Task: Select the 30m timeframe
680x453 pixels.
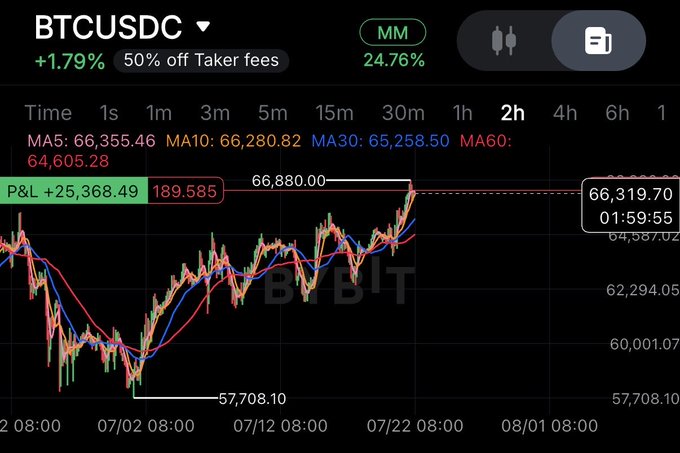Action: coord(403,113)
